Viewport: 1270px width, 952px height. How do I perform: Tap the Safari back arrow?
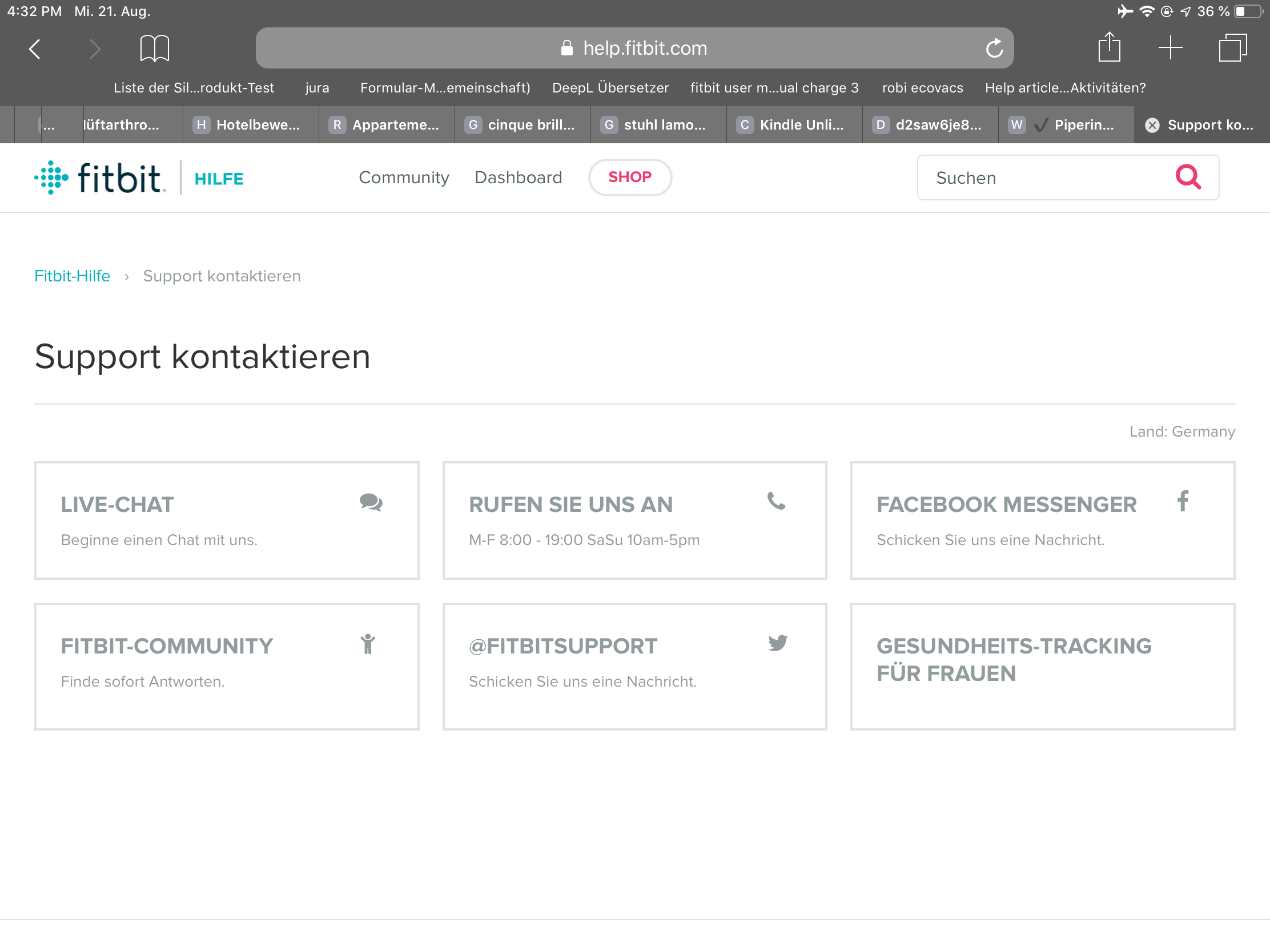click(x=35, y=49)
